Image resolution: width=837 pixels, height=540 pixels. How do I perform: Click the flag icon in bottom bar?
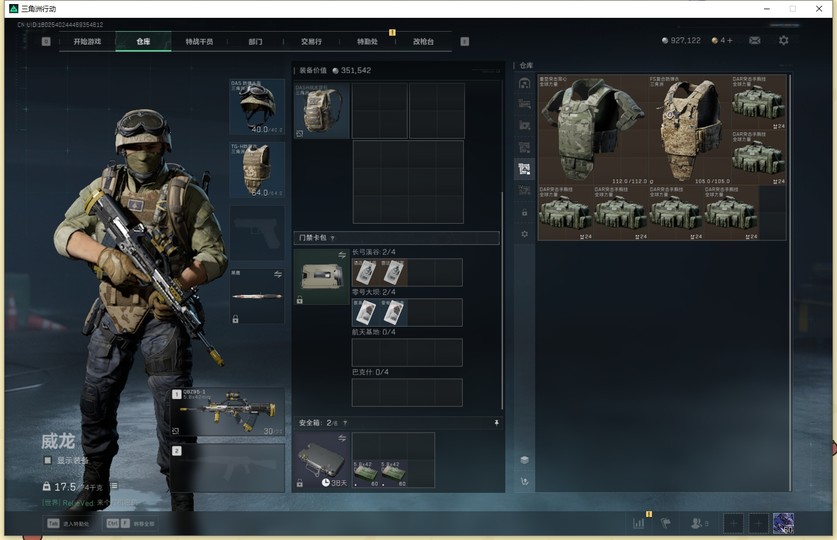point(666,523)
